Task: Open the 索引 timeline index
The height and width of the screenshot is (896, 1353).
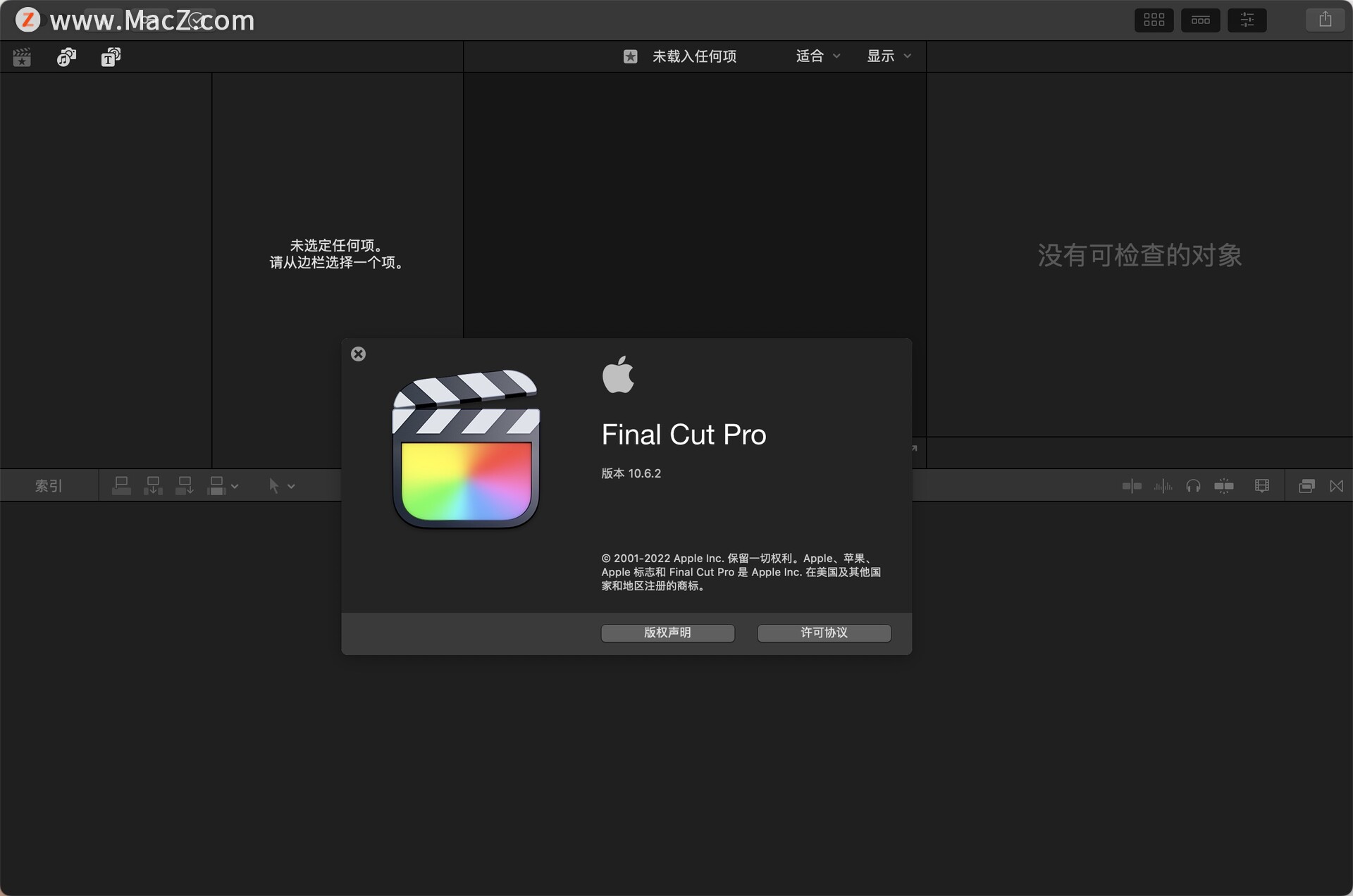Action: click(x=49, y=486)
